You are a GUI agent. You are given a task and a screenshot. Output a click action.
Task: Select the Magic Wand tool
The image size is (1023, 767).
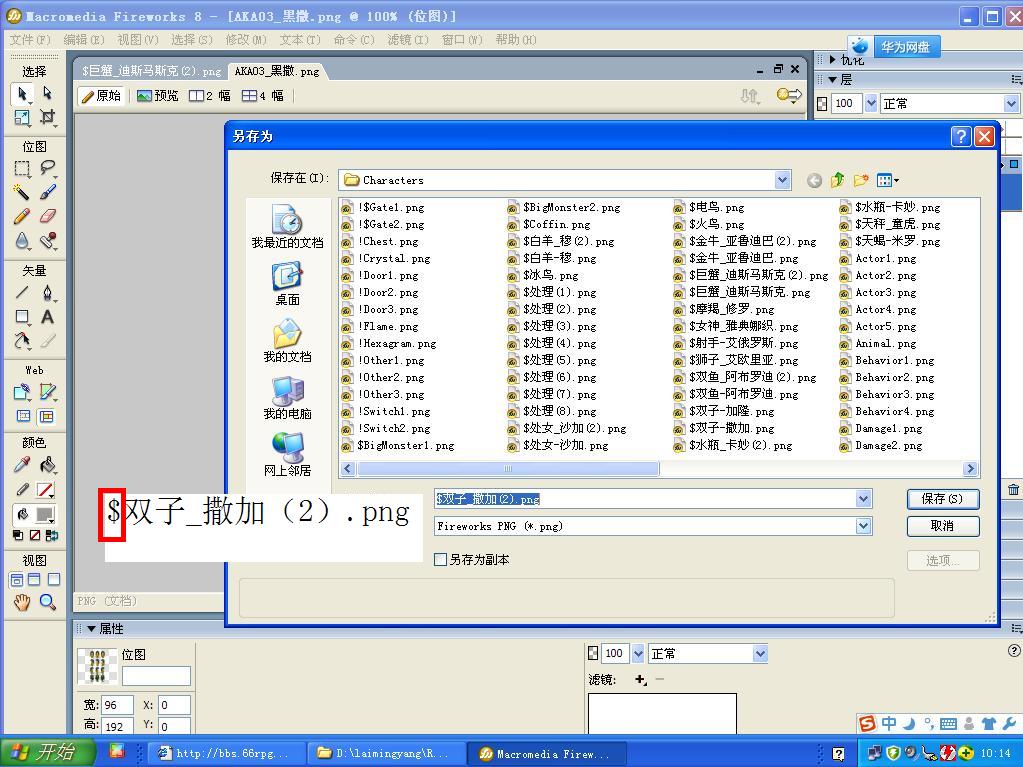coord(22,192)
